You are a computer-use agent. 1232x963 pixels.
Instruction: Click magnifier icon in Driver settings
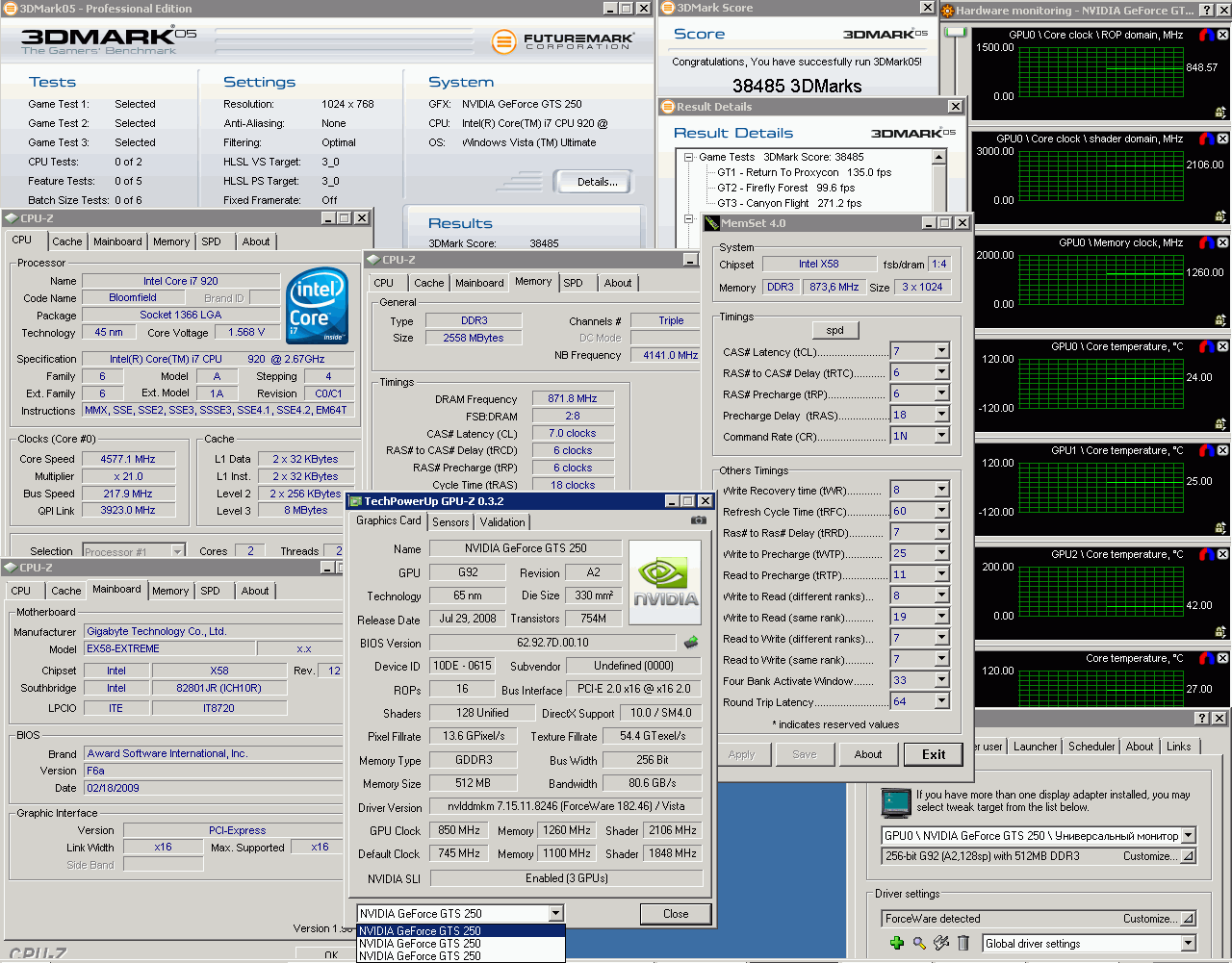(x=919, y=943)
